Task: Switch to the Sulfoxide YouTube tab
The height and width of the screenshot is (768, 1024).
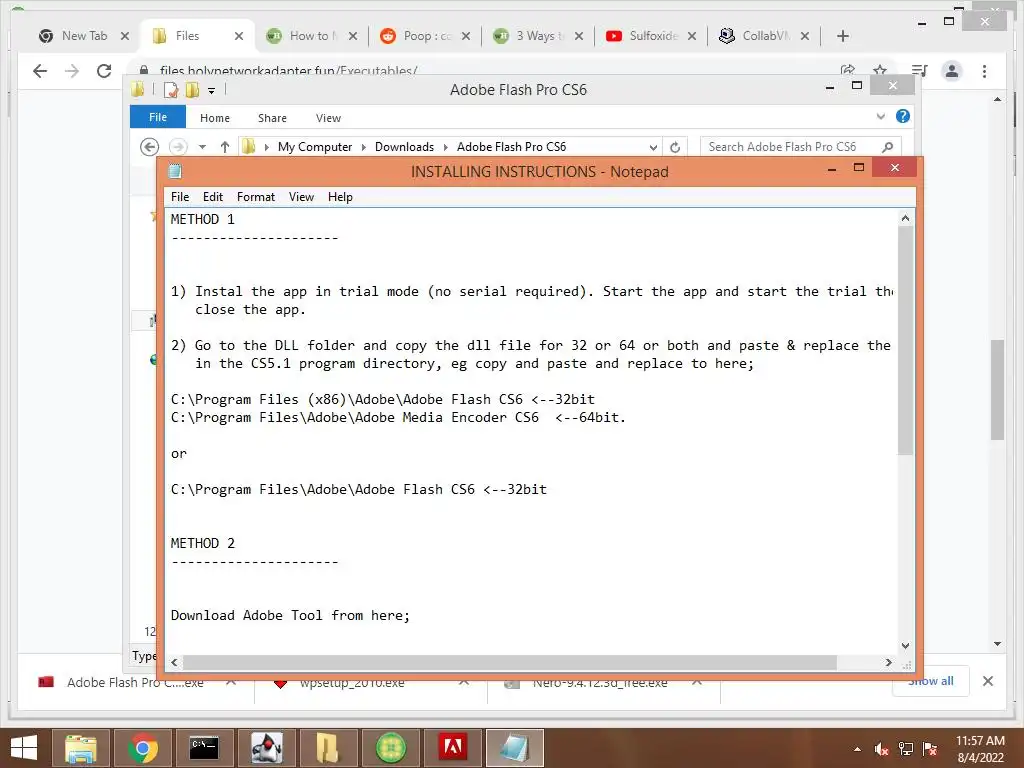Action: 652,36
